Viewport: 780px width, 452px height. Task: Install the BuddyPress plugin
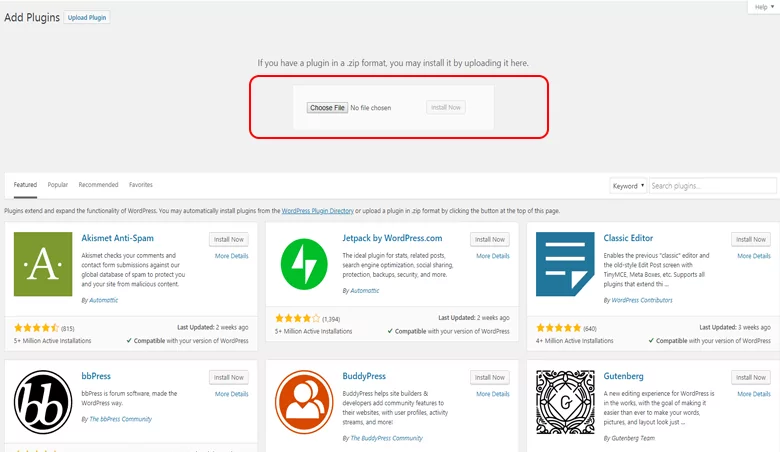[489, 377]
